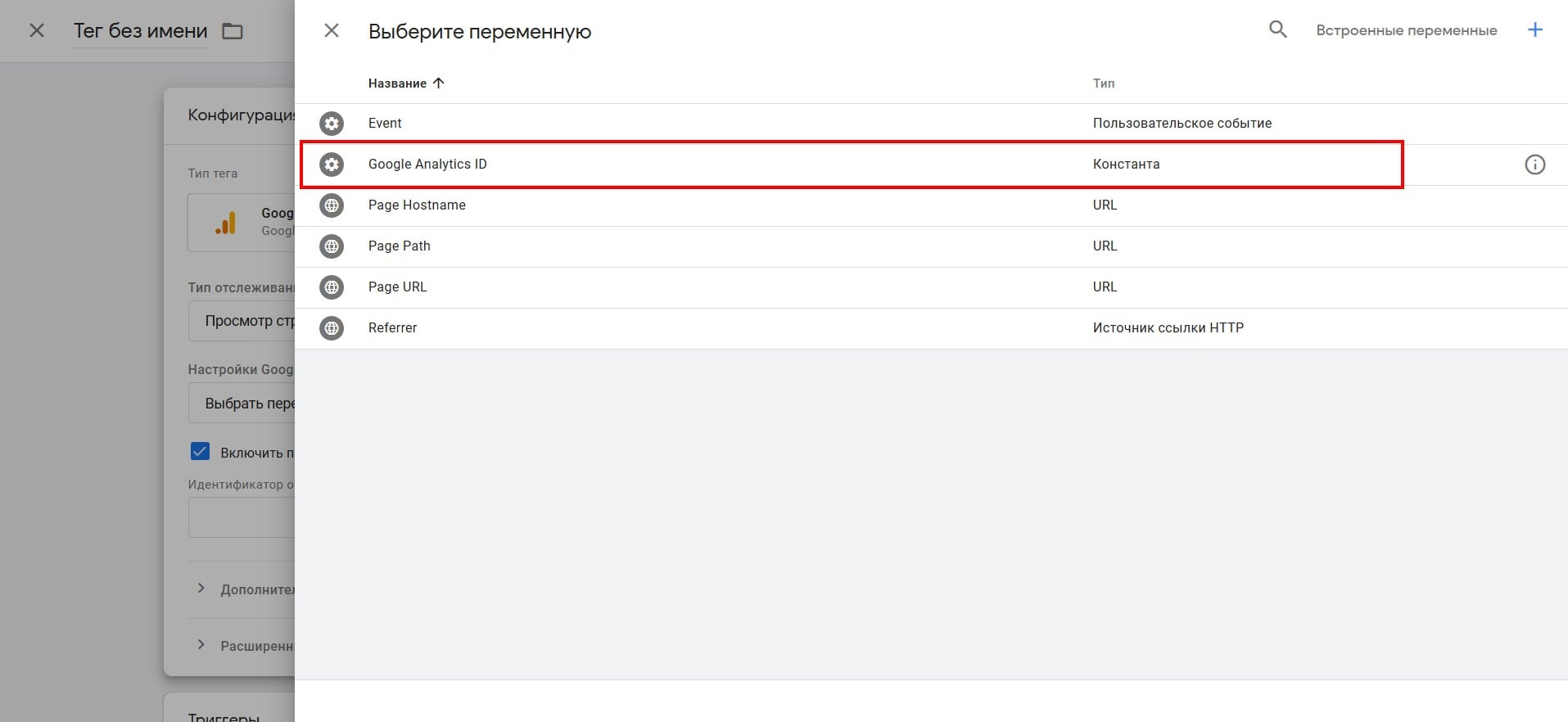This screenshot has width=1568, height=722.
Task: Click the plus icon to add variable
Action: 1535,30
